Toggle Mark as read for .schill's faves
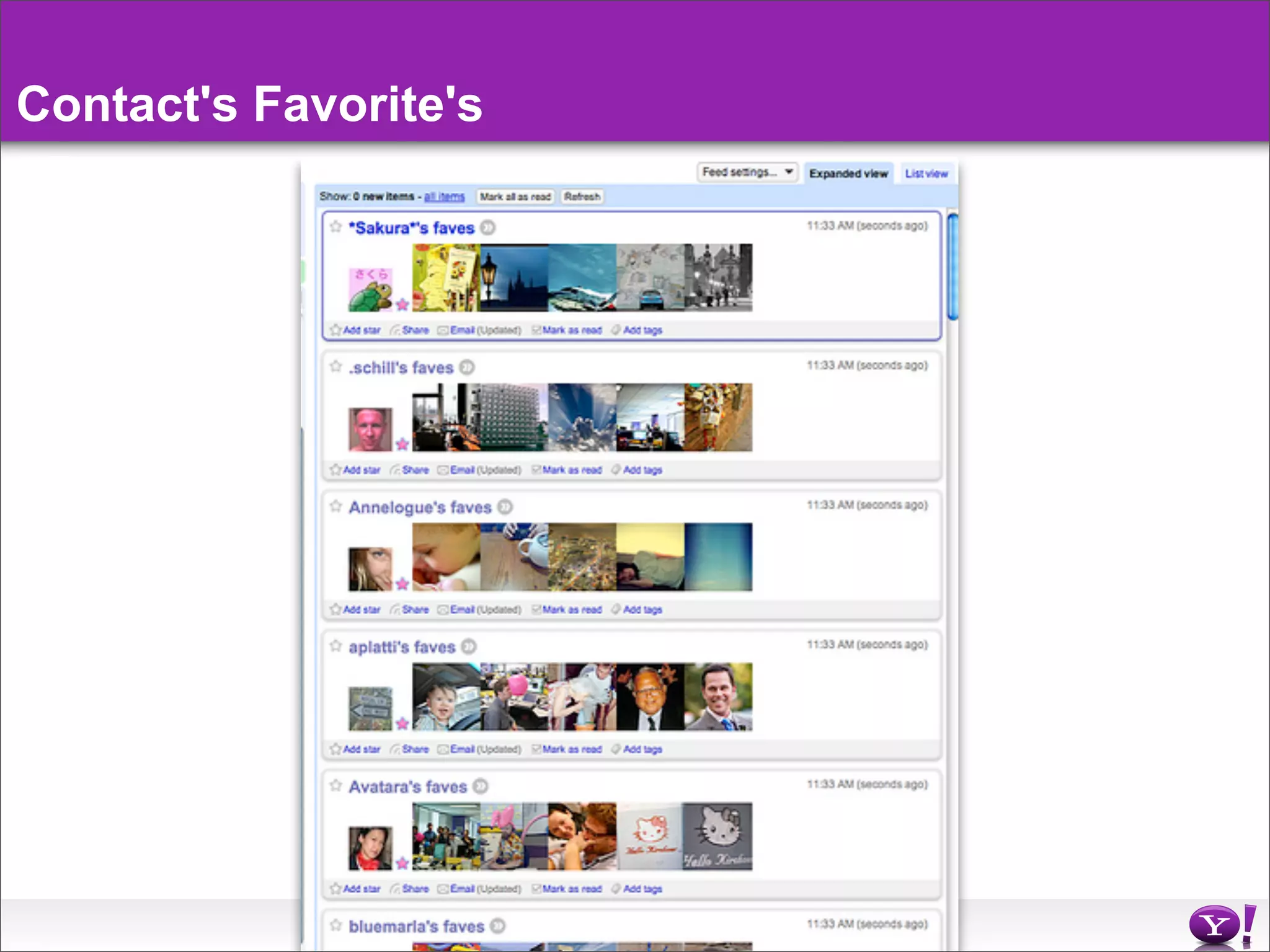 pyautogui.click(x=567, y=470)
